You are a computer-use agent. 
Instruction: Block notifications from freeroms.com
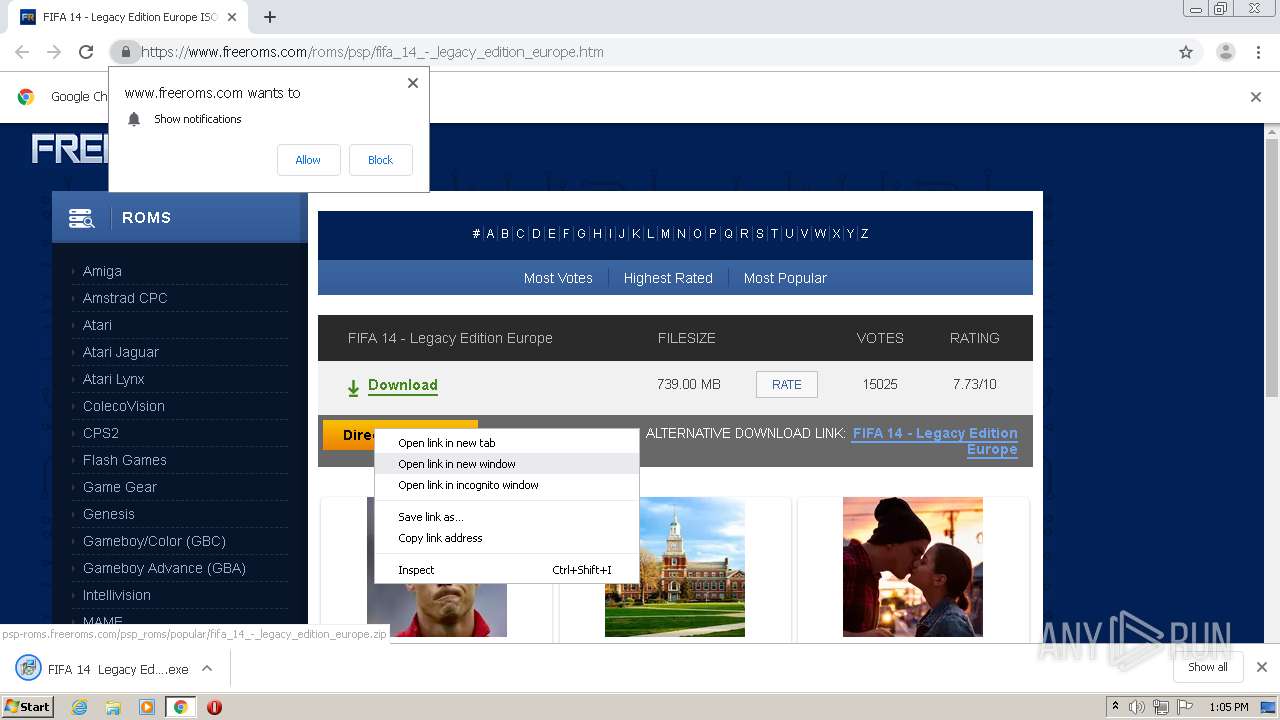[x=380, y=160]
